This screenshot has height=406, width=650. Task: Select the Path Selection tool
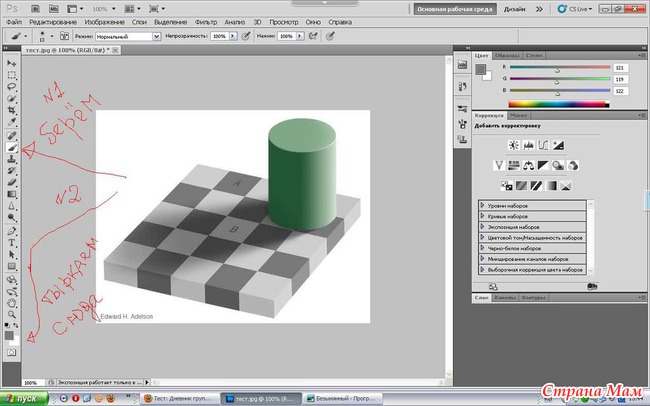[x=12, y=255]
